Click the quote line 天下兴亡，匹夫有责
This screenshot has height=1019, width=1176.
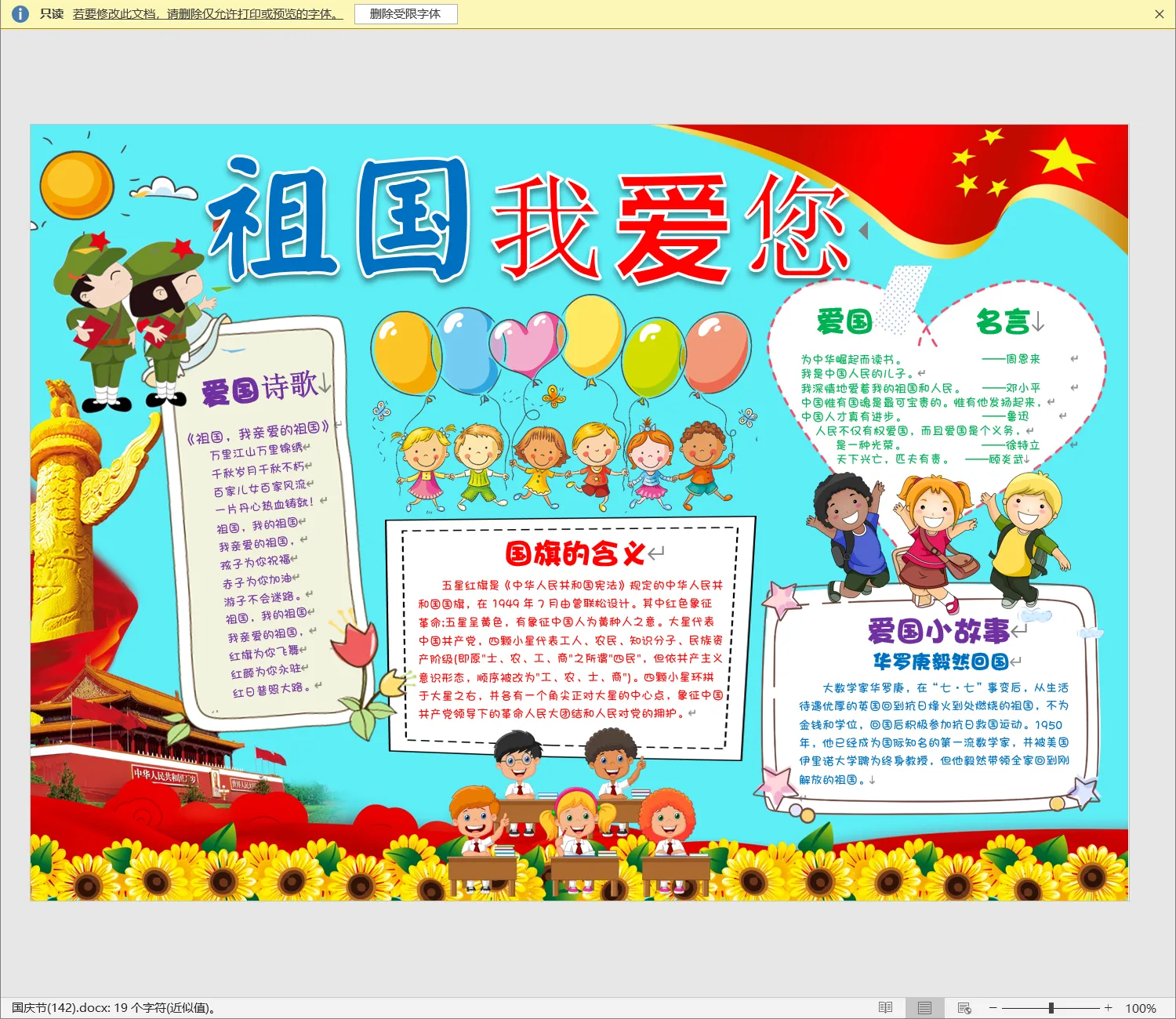[892, 459]
